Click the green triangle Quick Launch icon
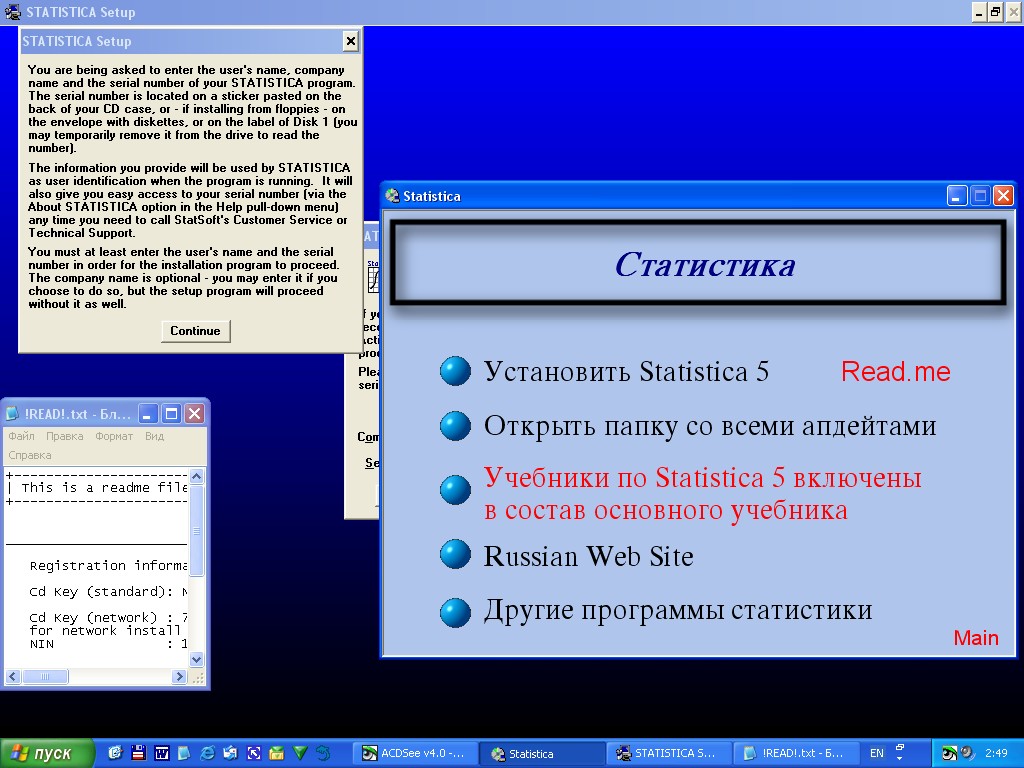Image resolution: width=1024 pixels, height=768 pixels. (x=300, y=753)
